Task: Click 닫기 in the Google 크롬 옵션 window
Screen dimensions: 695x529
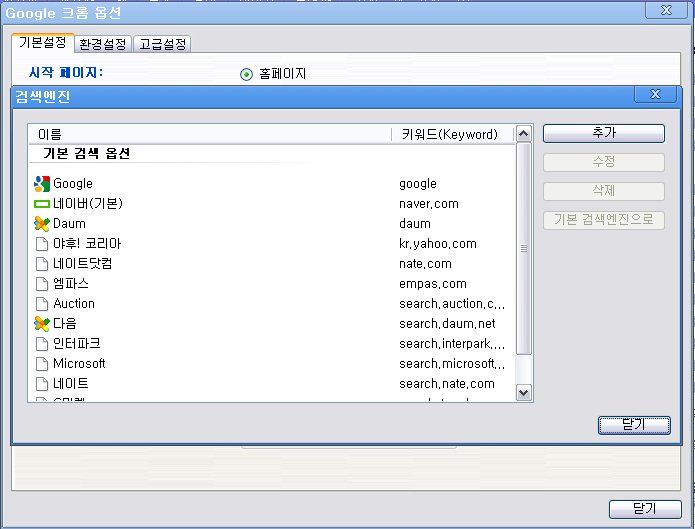Action: pyautogui.click(x=645, y=509)
